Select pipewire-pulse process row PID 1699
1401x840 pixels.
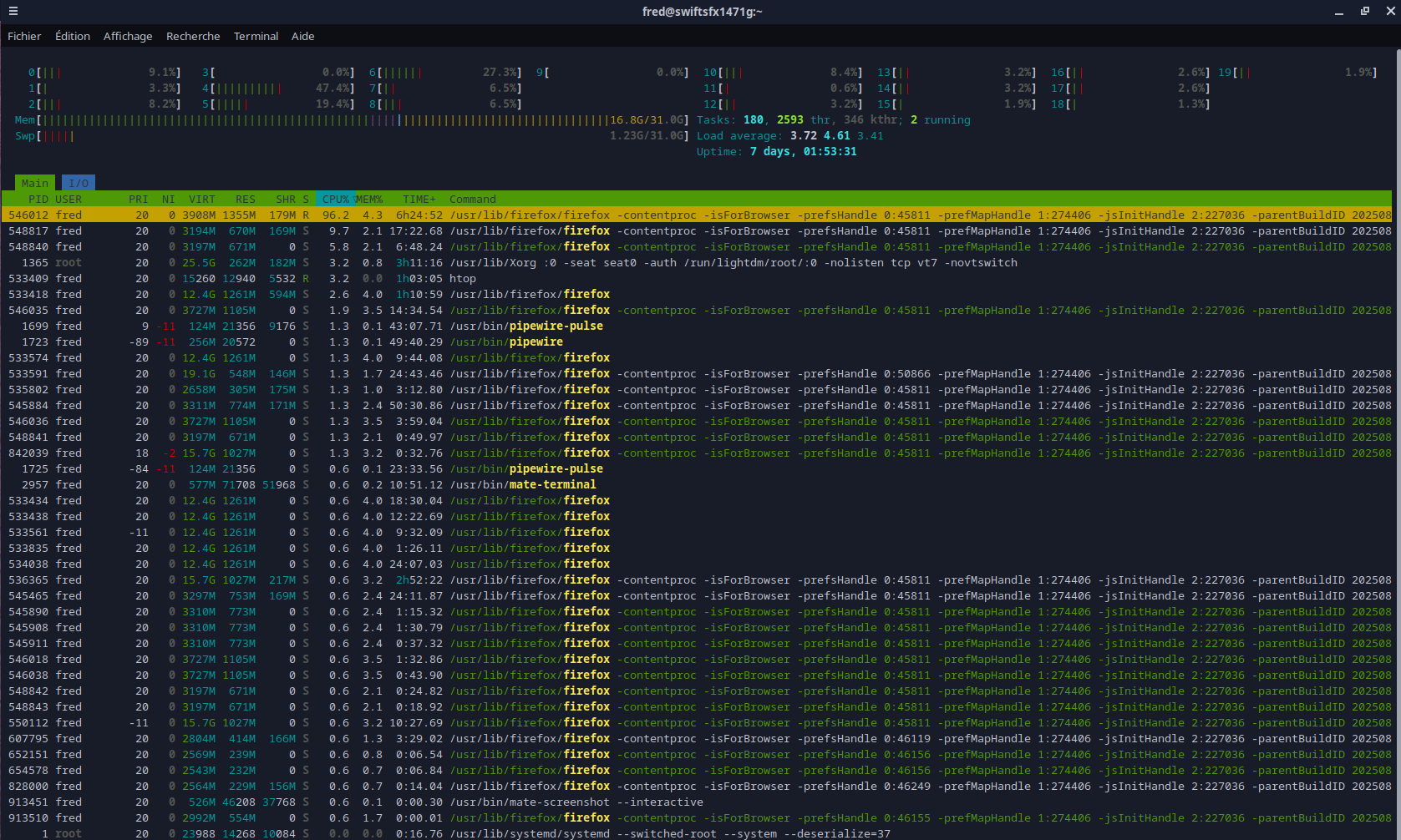[x=697, y=326]
